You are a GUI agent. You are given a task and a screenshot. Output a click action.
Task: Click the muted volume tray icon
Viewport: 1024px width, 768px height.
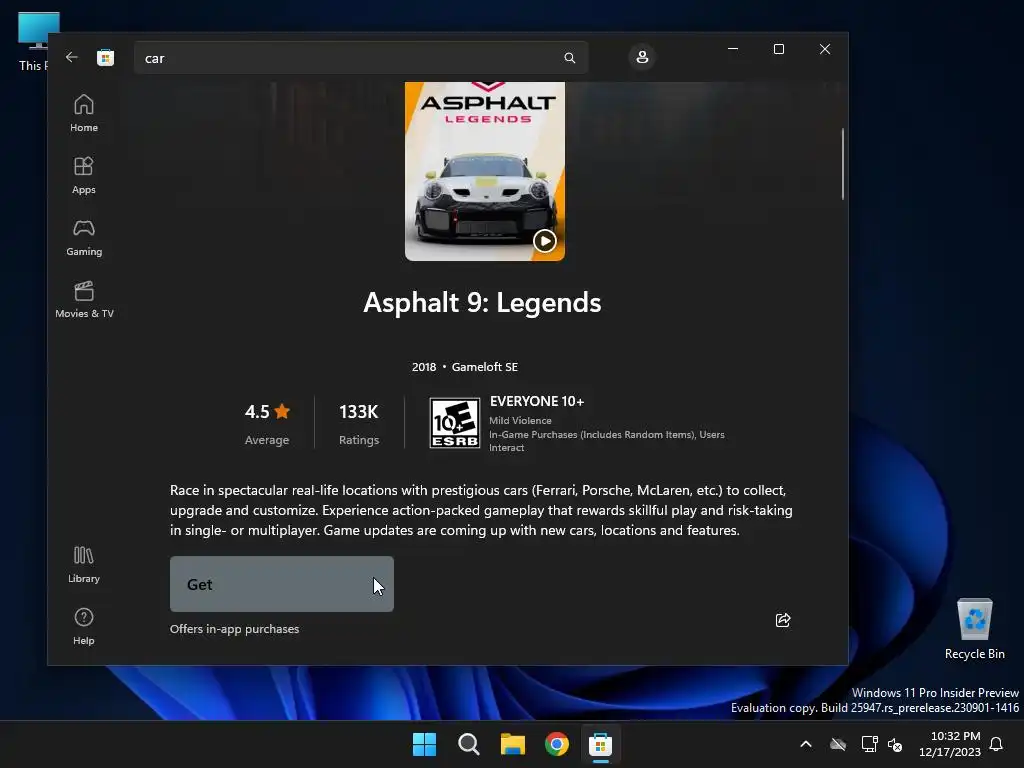895,744
